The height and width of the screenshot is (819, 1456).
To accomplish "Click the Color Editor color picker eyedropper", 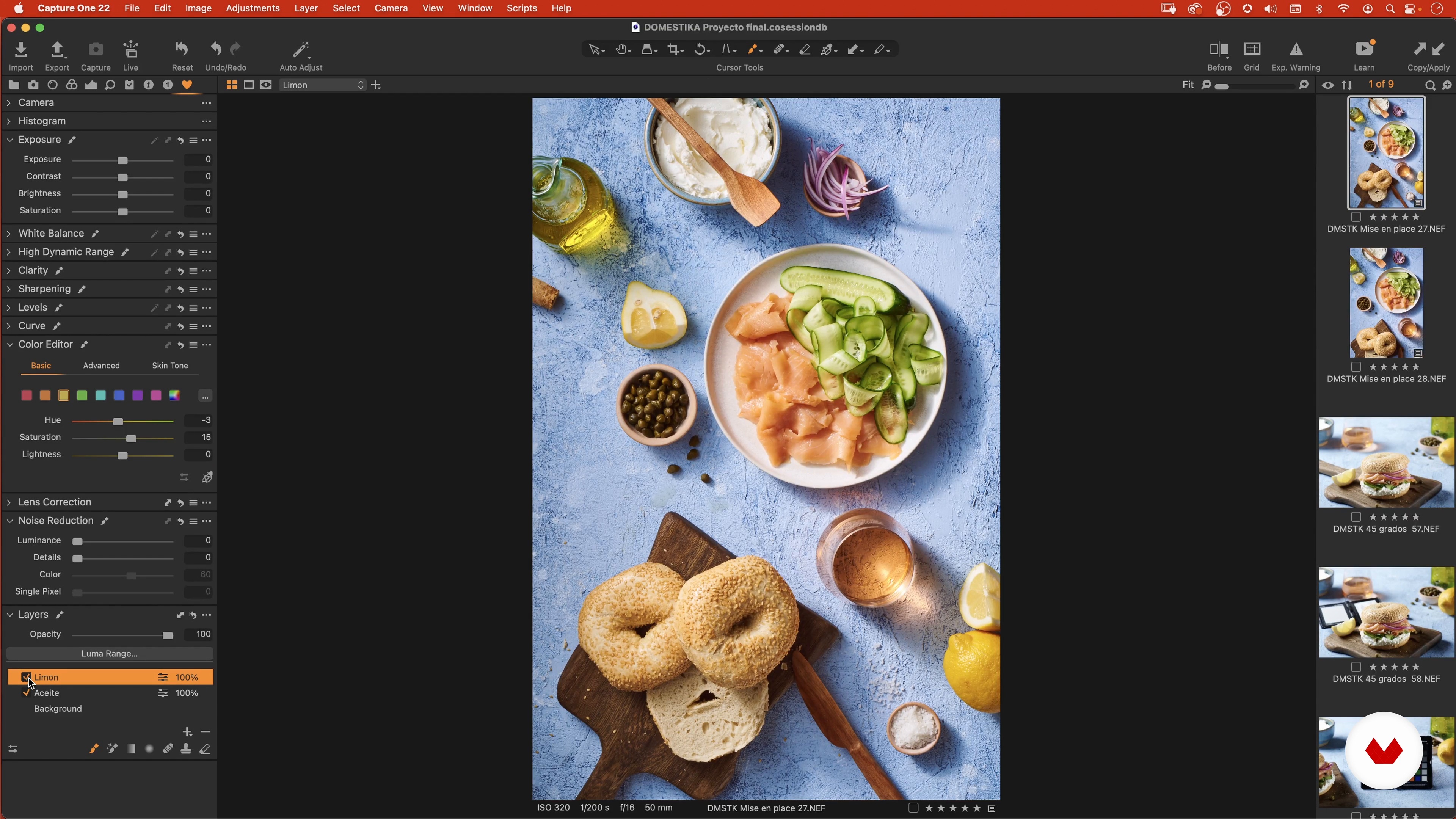I will tap(207, 478).
